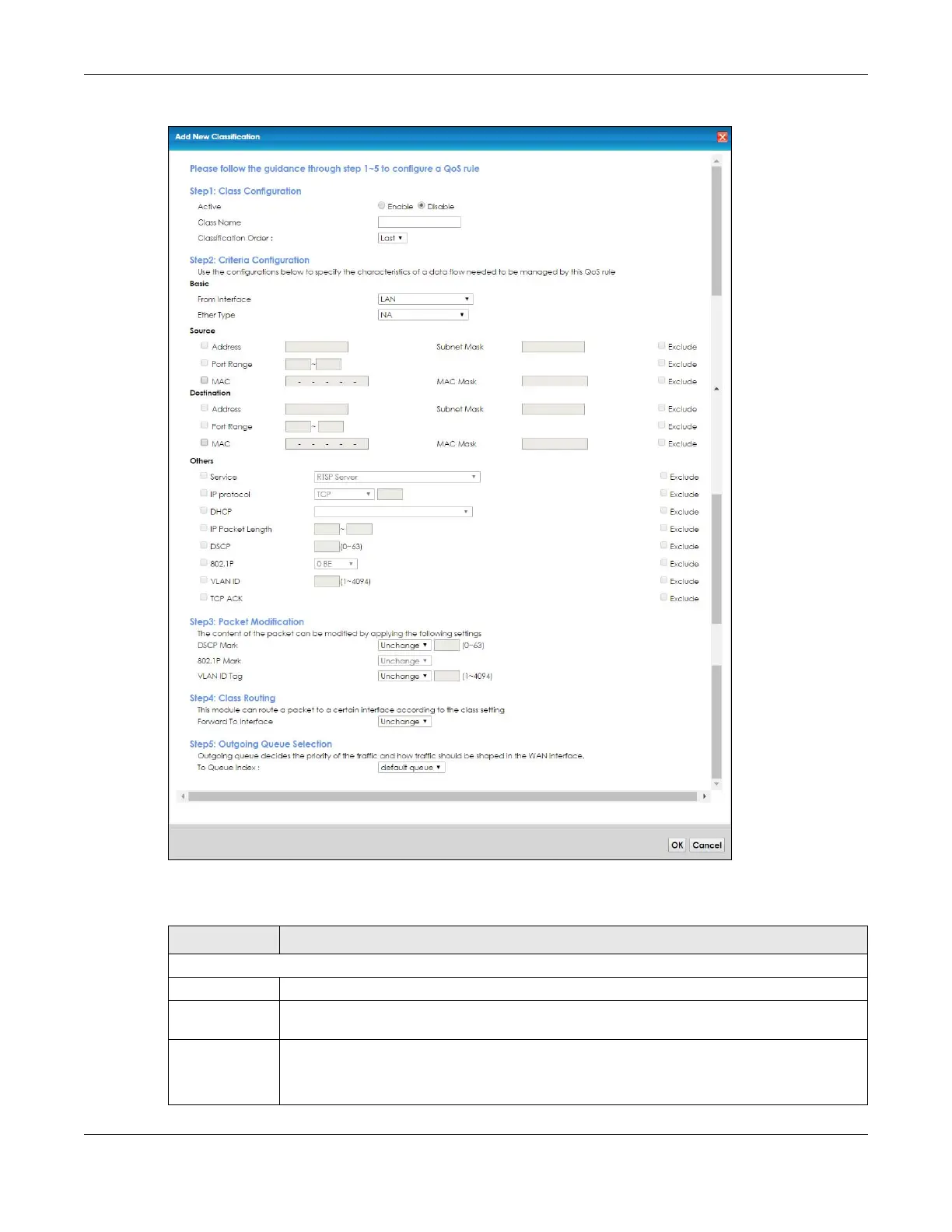Check the Destination MAC checkbox
Viewport: 952px width, 1232px height.
pyautogui.click(x=204, y=443)
